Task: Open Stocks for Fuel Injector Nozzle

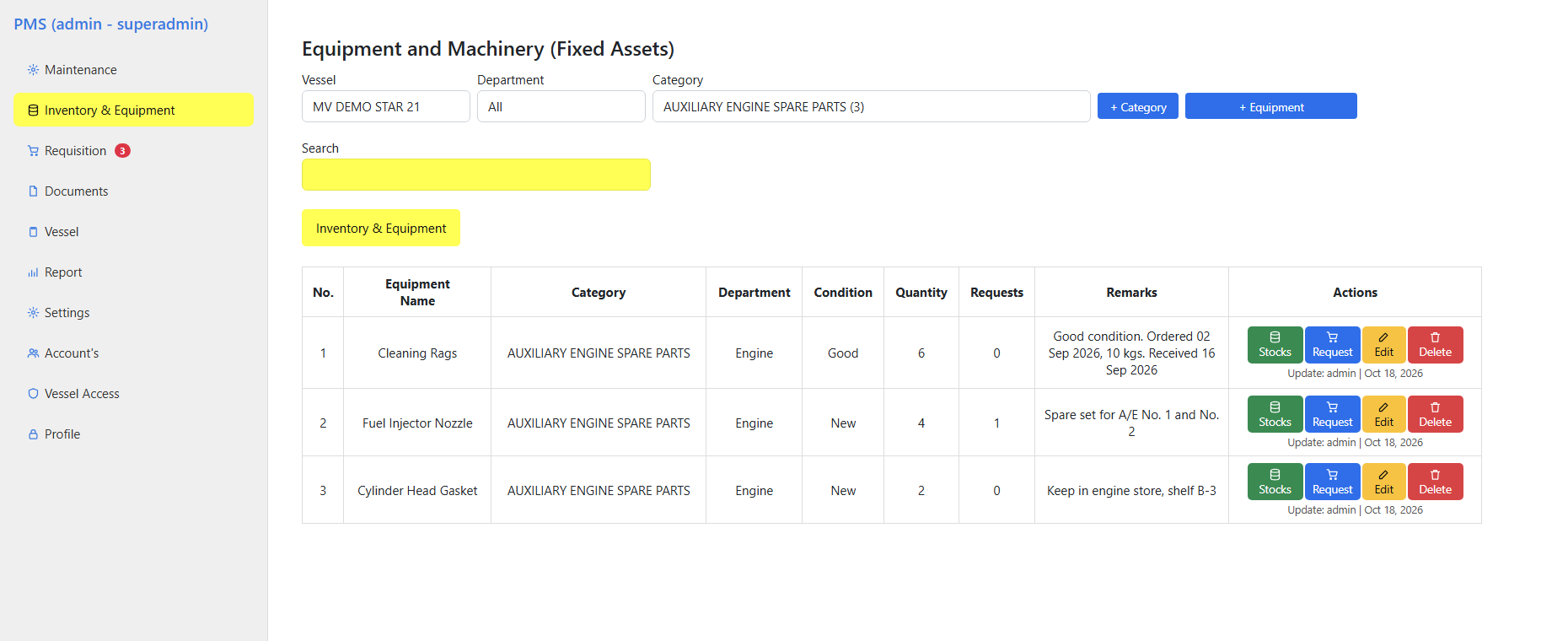Action: click(x=1275, y=414)
